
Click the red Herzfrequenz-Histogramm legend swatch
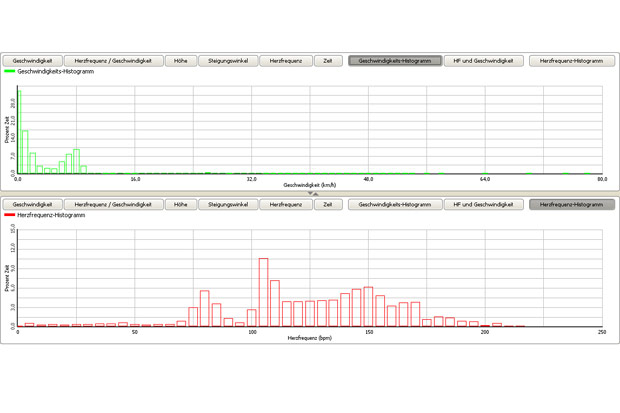click(10, 215)
